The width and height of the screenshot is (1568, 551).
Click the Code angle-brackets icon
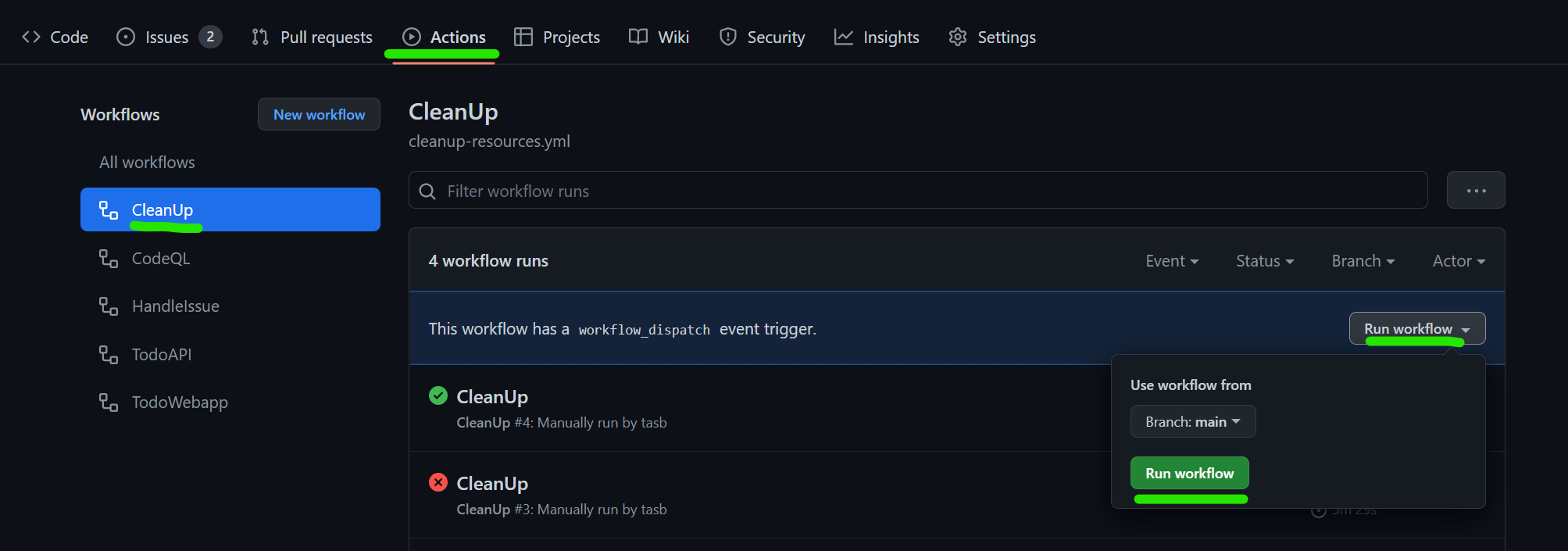(31, 37)
